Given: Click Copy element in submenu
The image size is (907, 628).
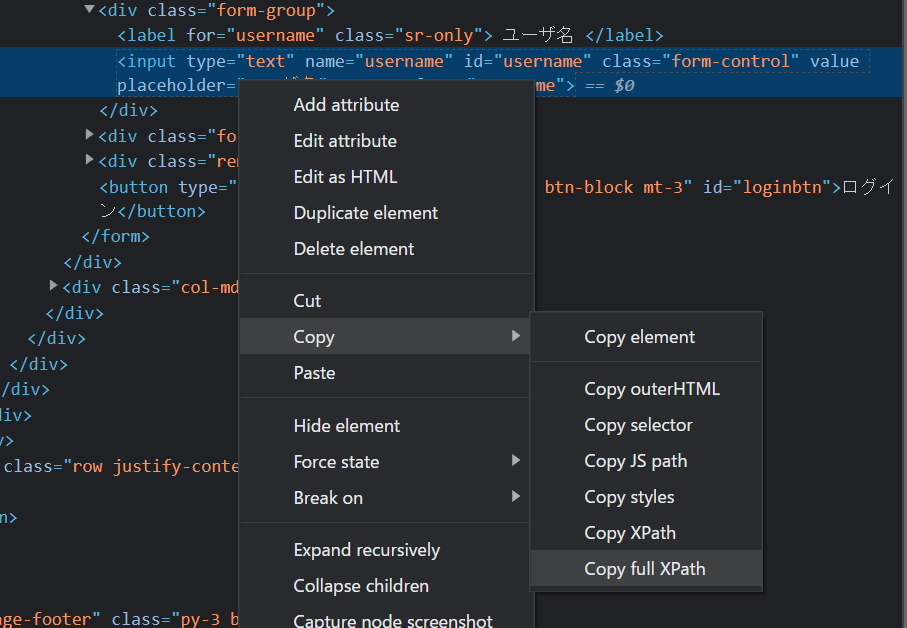Looking at the screenshot, I should (640, 337).
